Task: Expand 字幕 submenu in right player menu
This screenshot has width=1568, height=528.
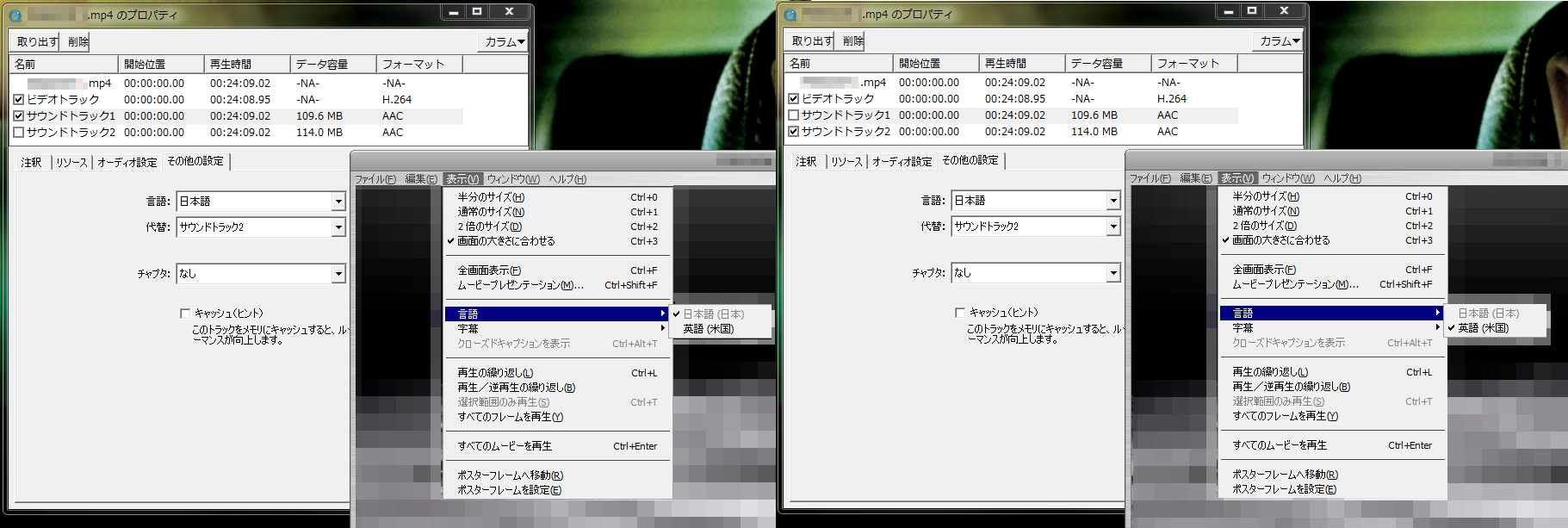Action: (x=1332, y=328)
